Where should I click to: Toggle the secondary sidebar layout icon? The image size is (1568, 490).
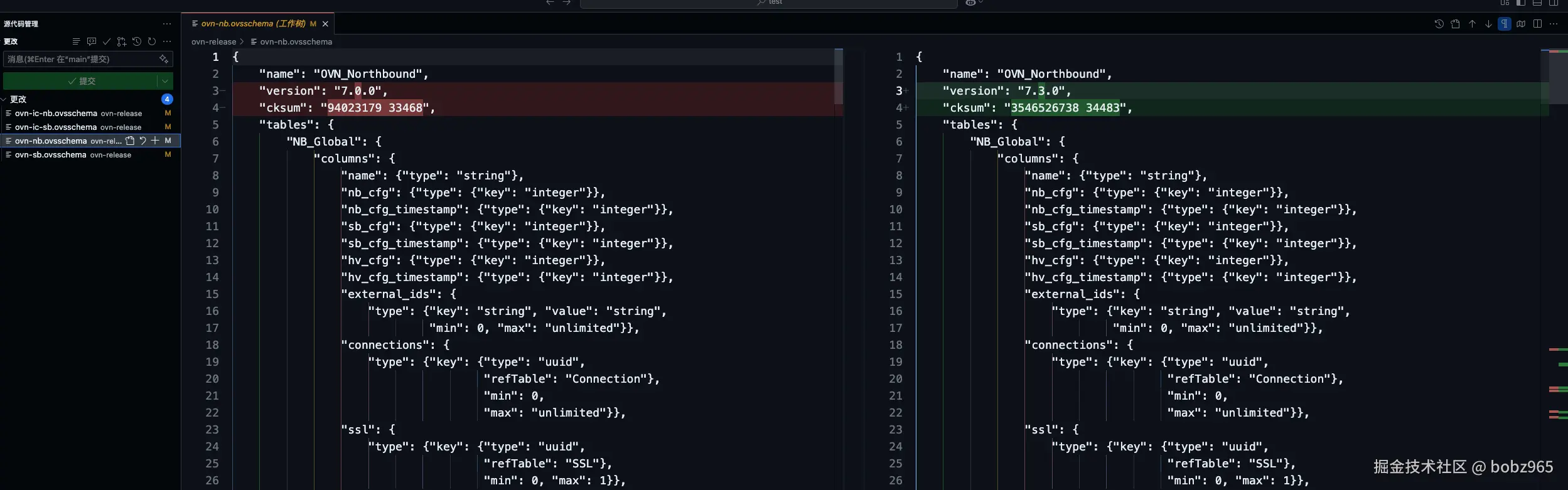point(1554,3)
